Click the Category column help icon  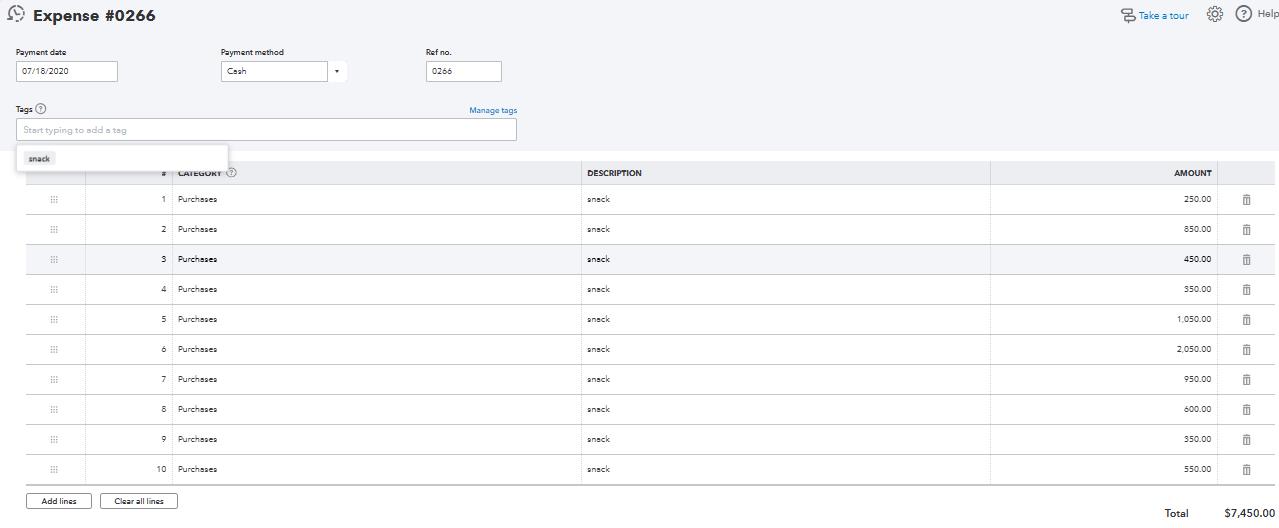(232, 173)
